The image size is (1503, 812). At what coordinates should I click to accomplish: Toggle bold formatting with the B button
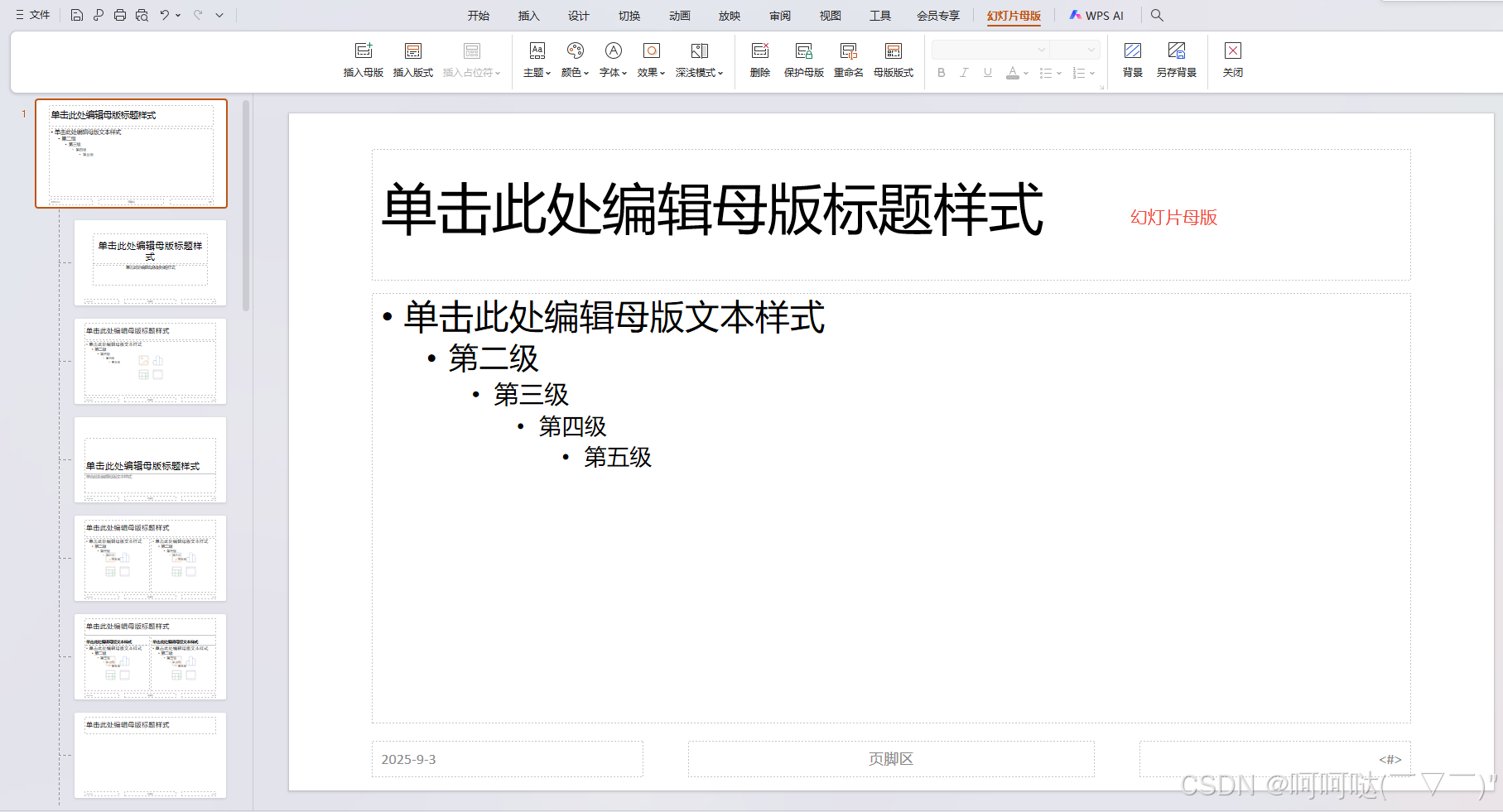(x=941, y=73)
